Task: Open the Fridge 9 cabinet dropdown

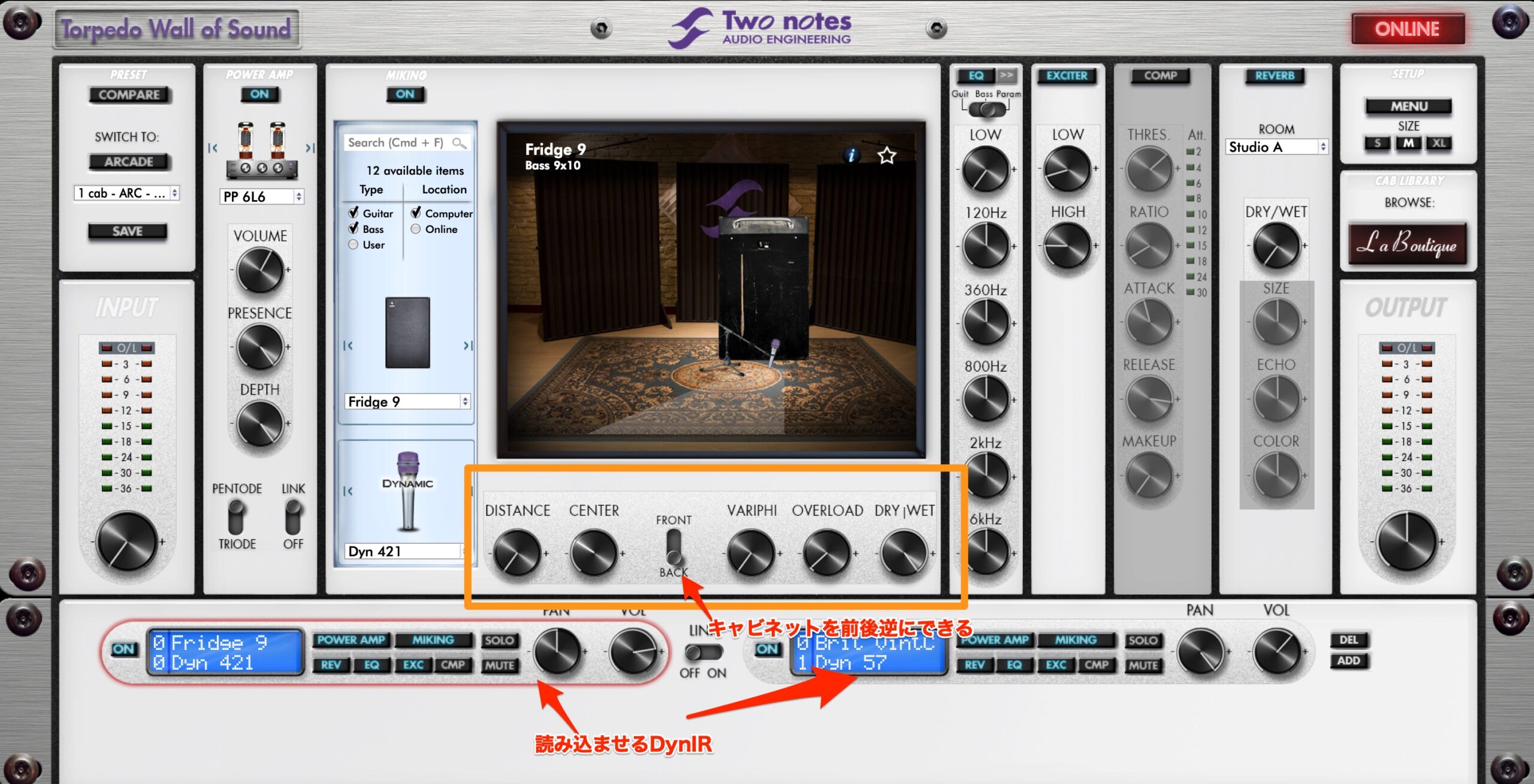Action: tap(407, 402)
